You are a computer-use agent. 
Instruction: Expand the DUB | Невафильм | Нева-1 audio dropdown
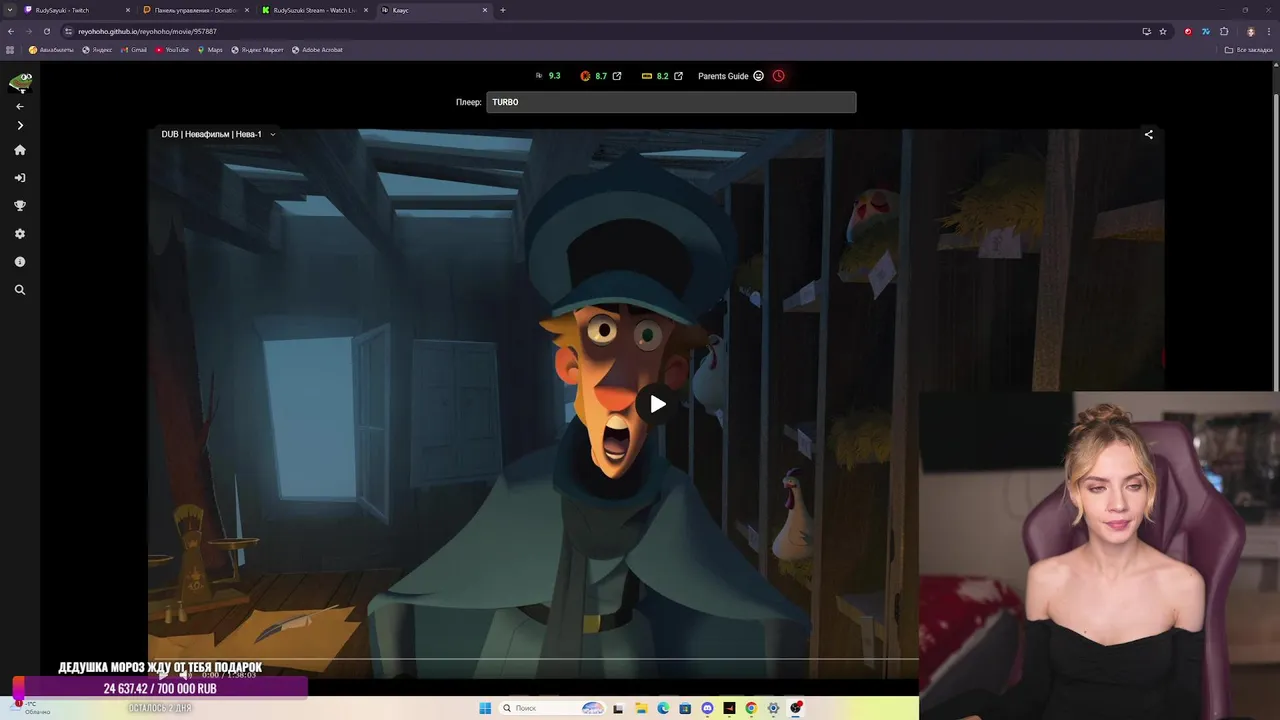coord(218,134)
